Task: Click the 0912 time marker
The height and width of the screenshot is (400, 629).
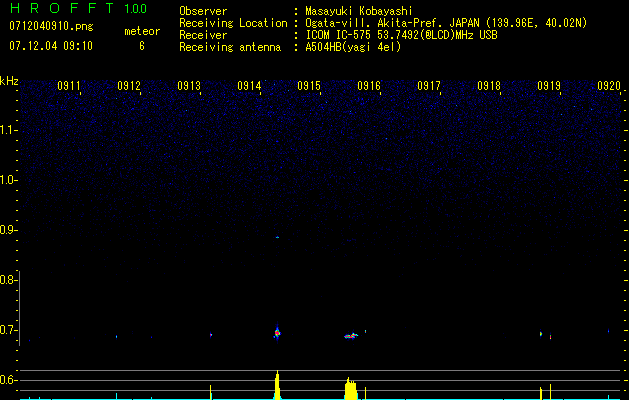Action: 129,86
